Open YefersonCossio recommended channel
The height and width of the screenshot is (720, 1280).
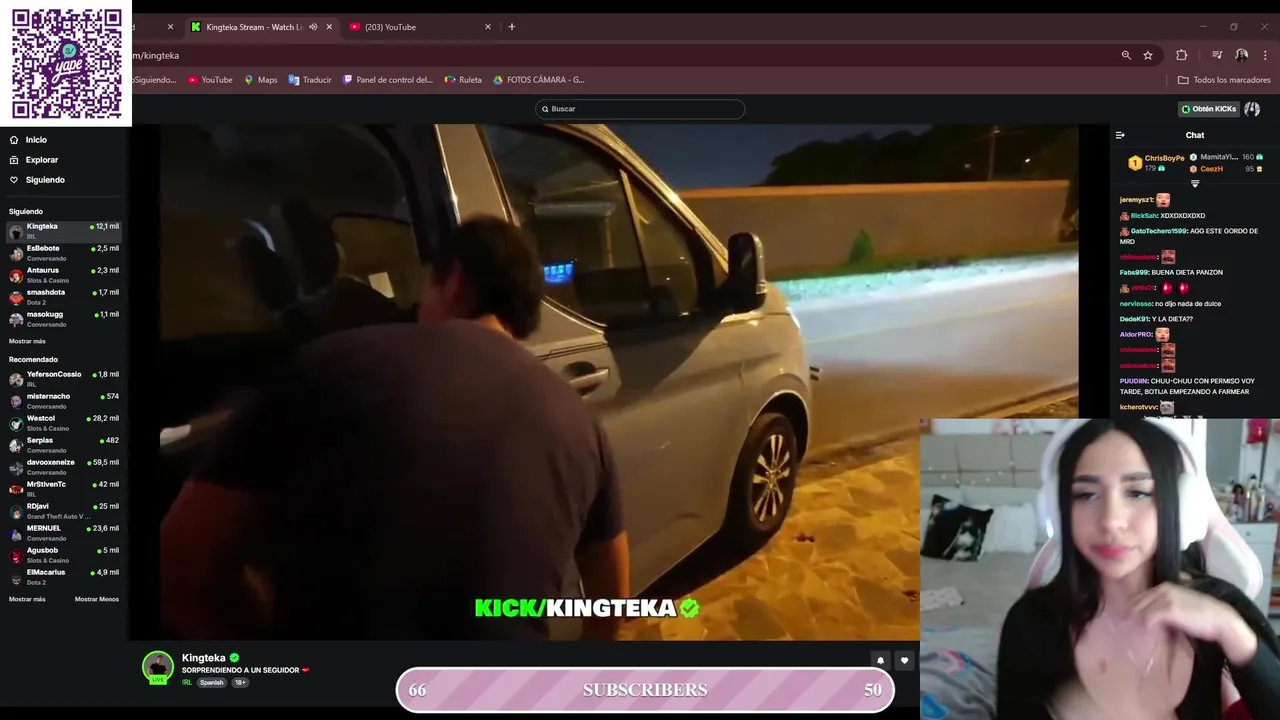click(64, 379)
